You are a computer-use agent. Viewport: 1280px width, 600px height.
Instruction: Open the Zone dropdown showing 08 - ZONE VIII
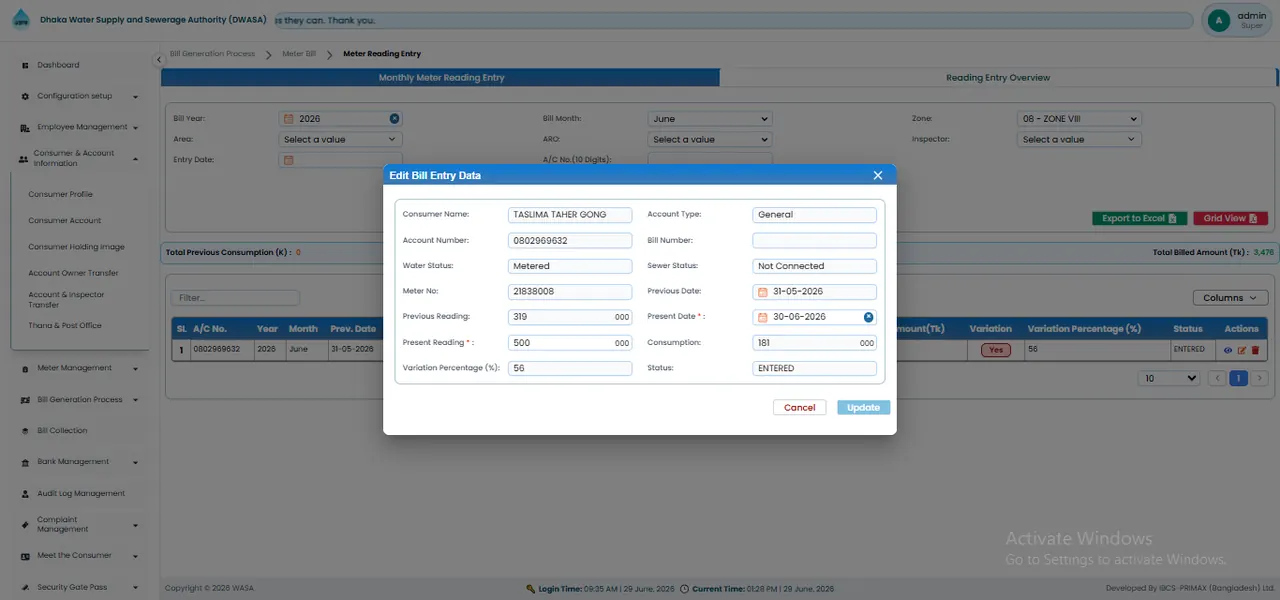1079,119
